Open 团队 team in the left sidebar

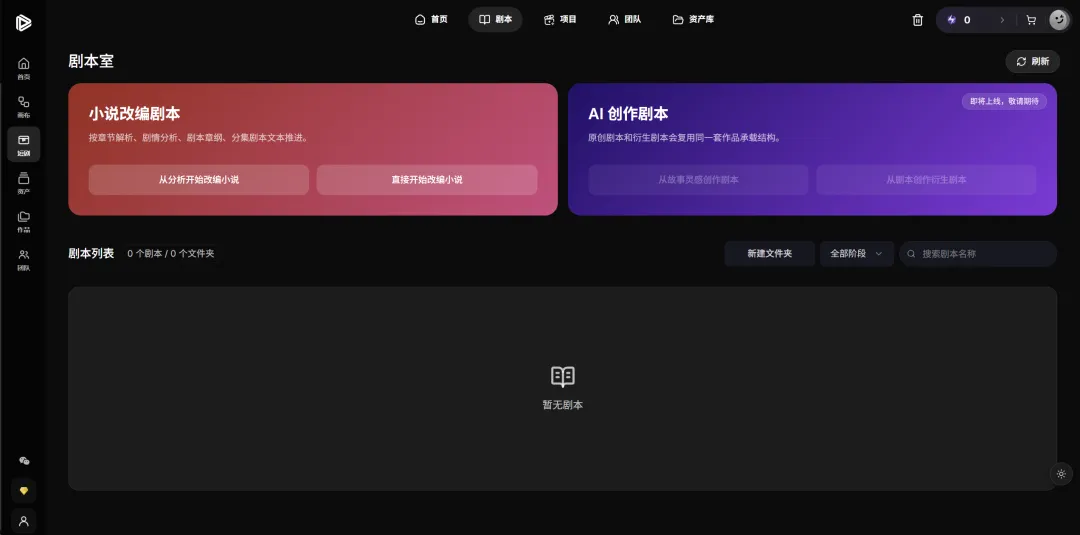(23, 260)
